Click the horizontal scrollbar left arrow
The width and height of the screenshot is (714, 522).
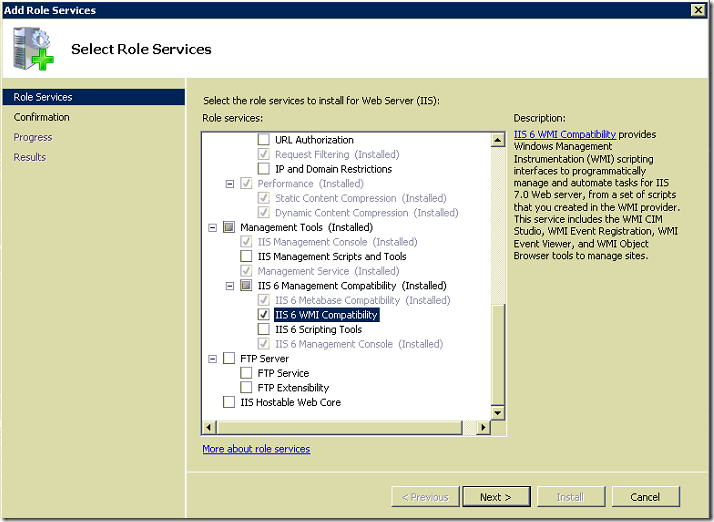tap(209, 427)
